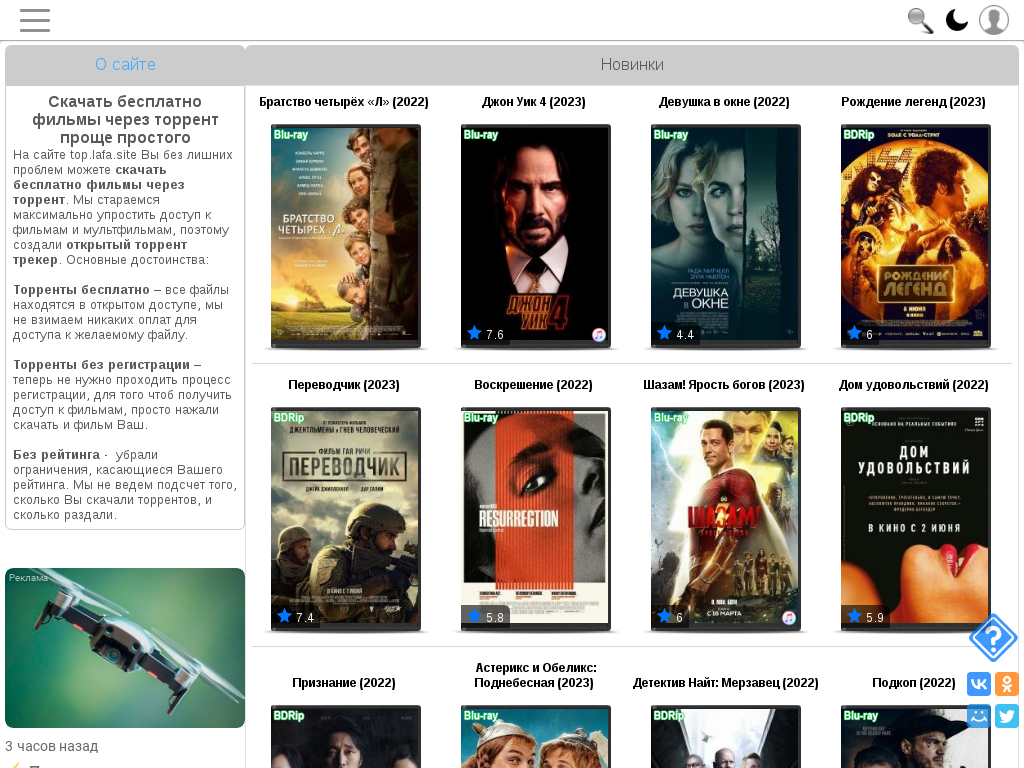Switch to Новинки tab
Screen dimensions: 1024x768
[632, 65]
